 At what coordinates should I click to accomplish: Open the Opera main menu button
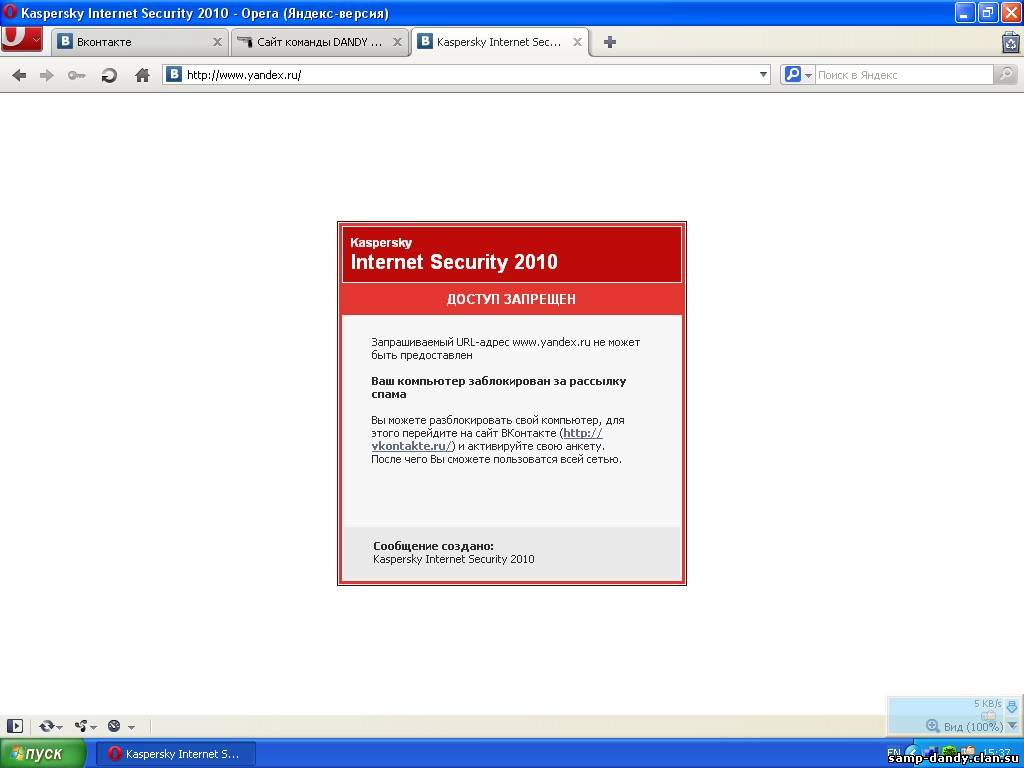pos(22,39)
